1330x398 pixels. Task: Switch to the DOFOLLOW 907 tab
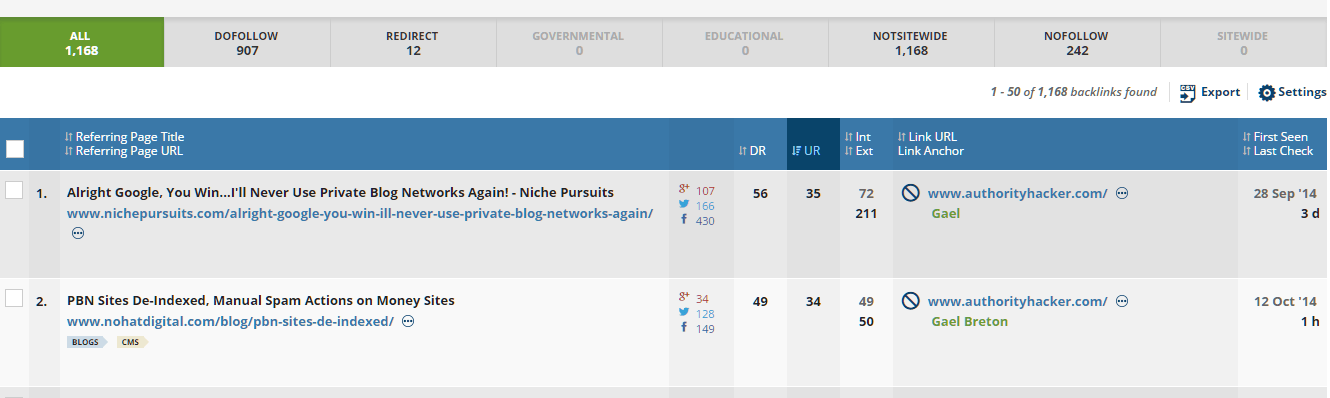pos(246,43)
